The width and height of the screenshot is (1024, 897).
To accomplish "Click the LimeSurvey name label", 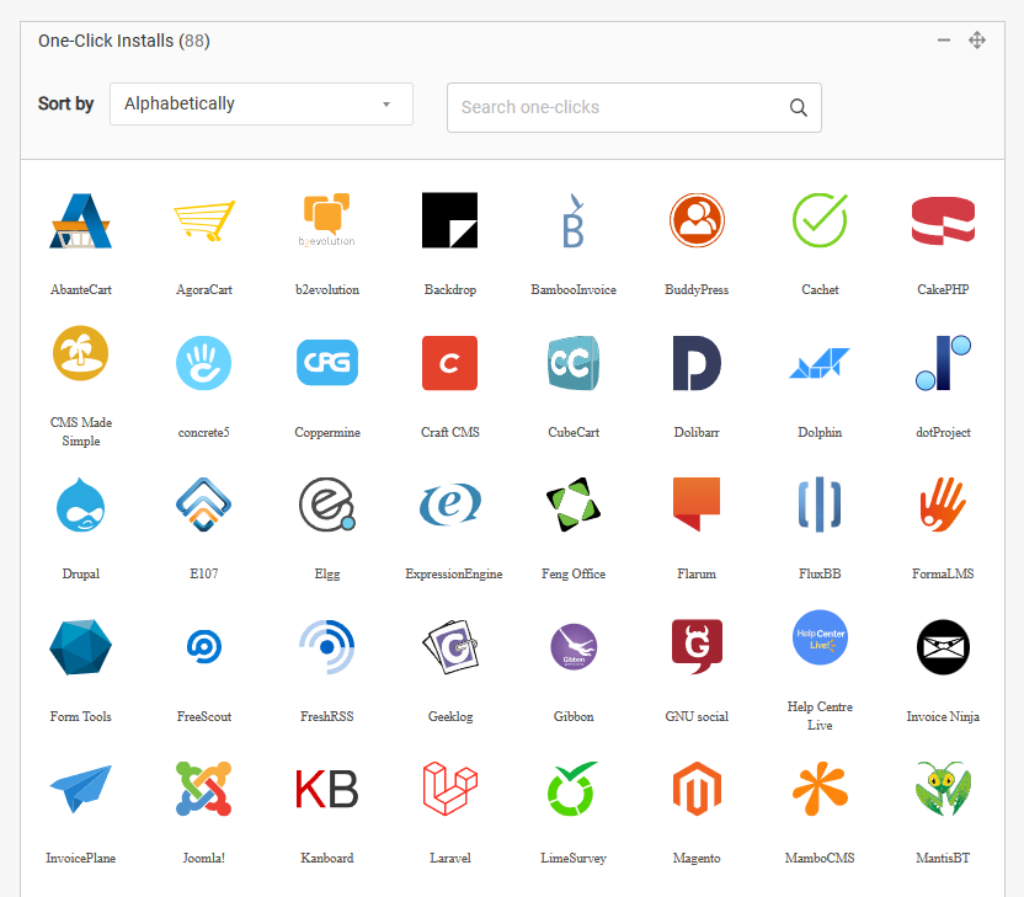I will pyautogui.click(x=573, y=858).
